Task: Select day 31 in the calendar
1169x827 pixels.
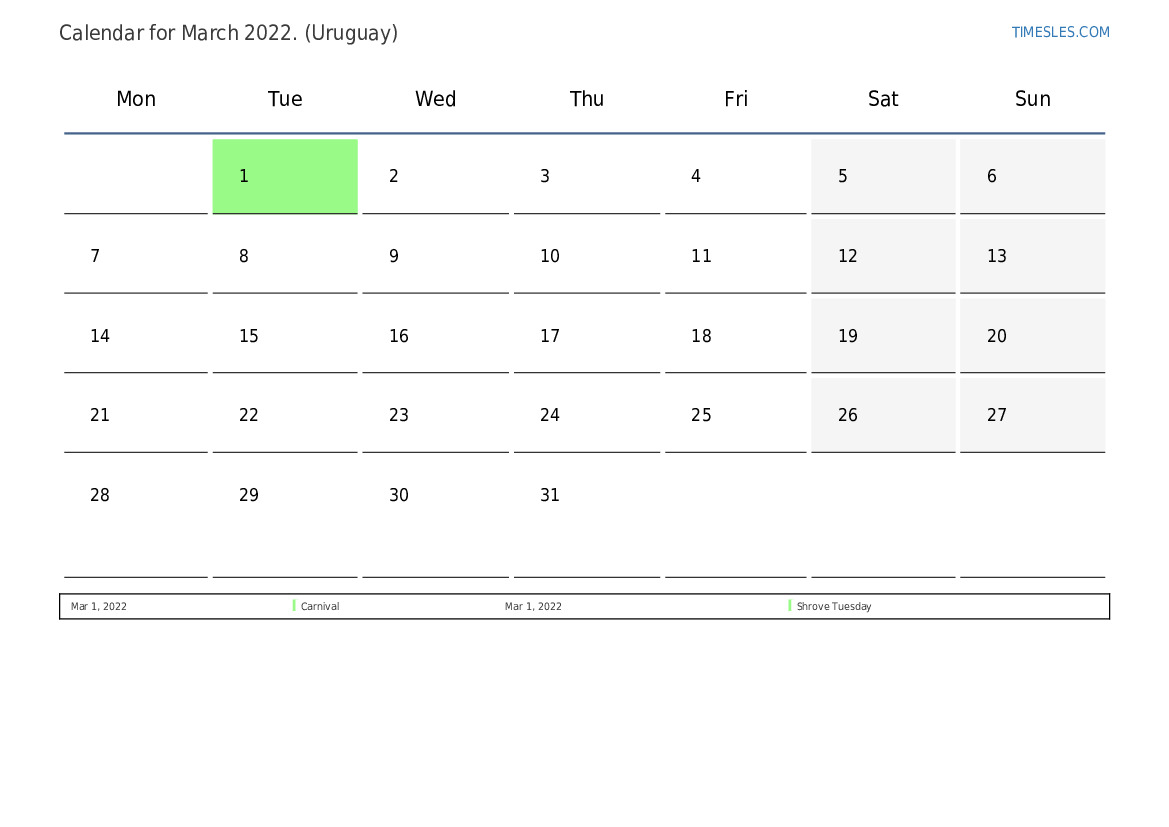Action: (587, 518)
